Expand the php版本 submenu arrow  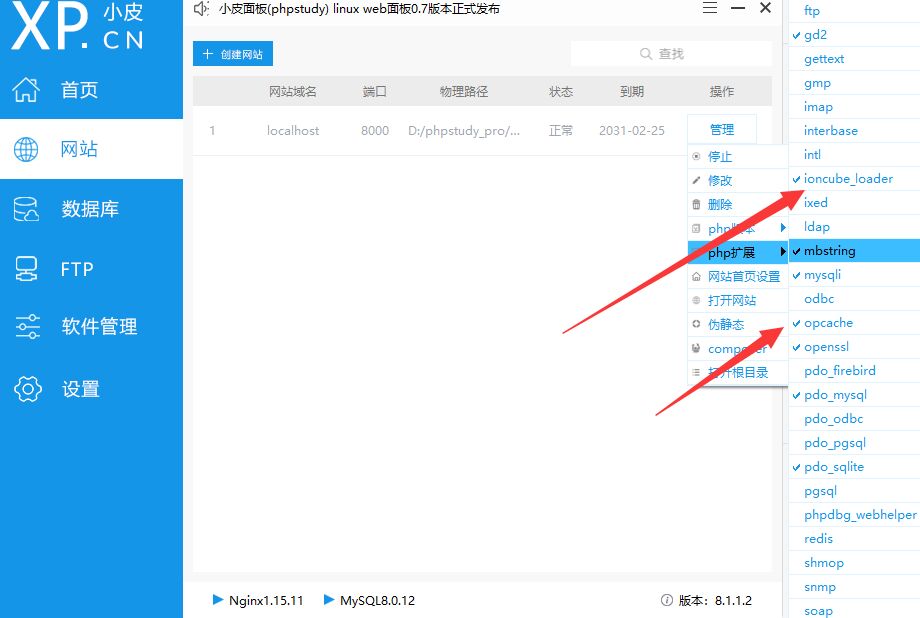tap(783, 228)
